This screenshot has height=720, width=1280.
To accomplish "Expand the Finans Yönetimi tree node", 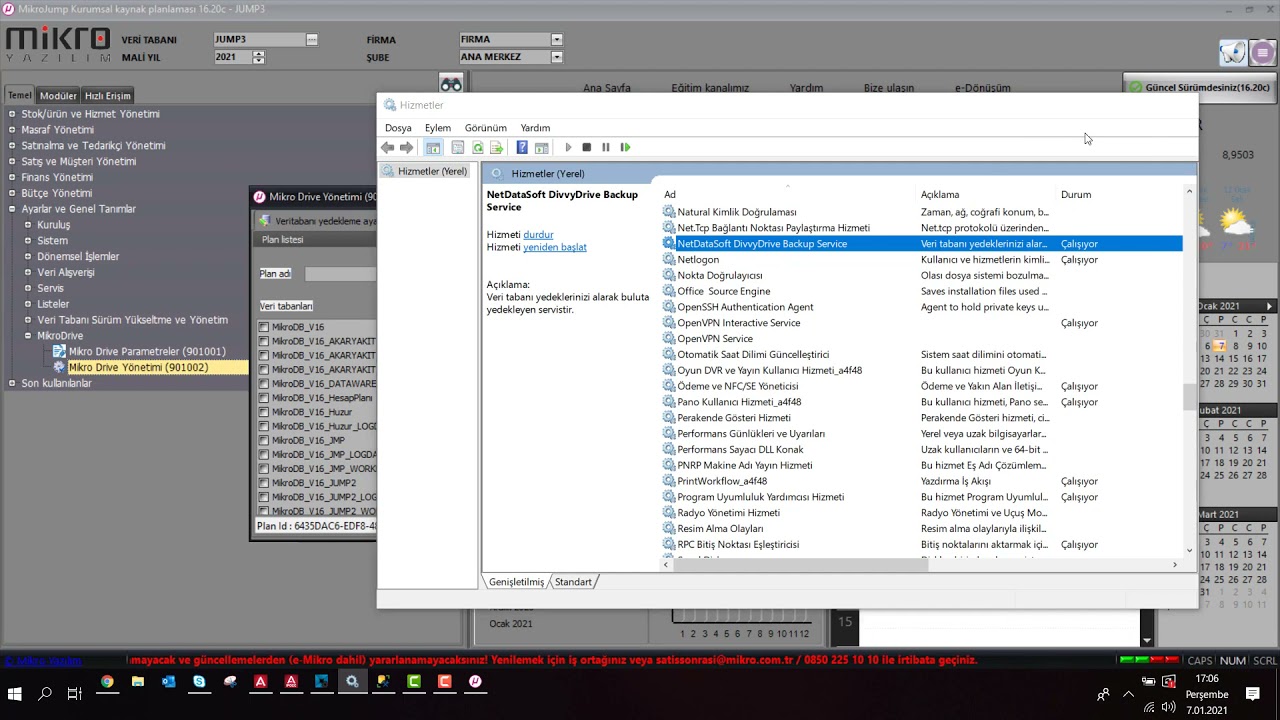I will pyautogui.click(x=12, y=177).
